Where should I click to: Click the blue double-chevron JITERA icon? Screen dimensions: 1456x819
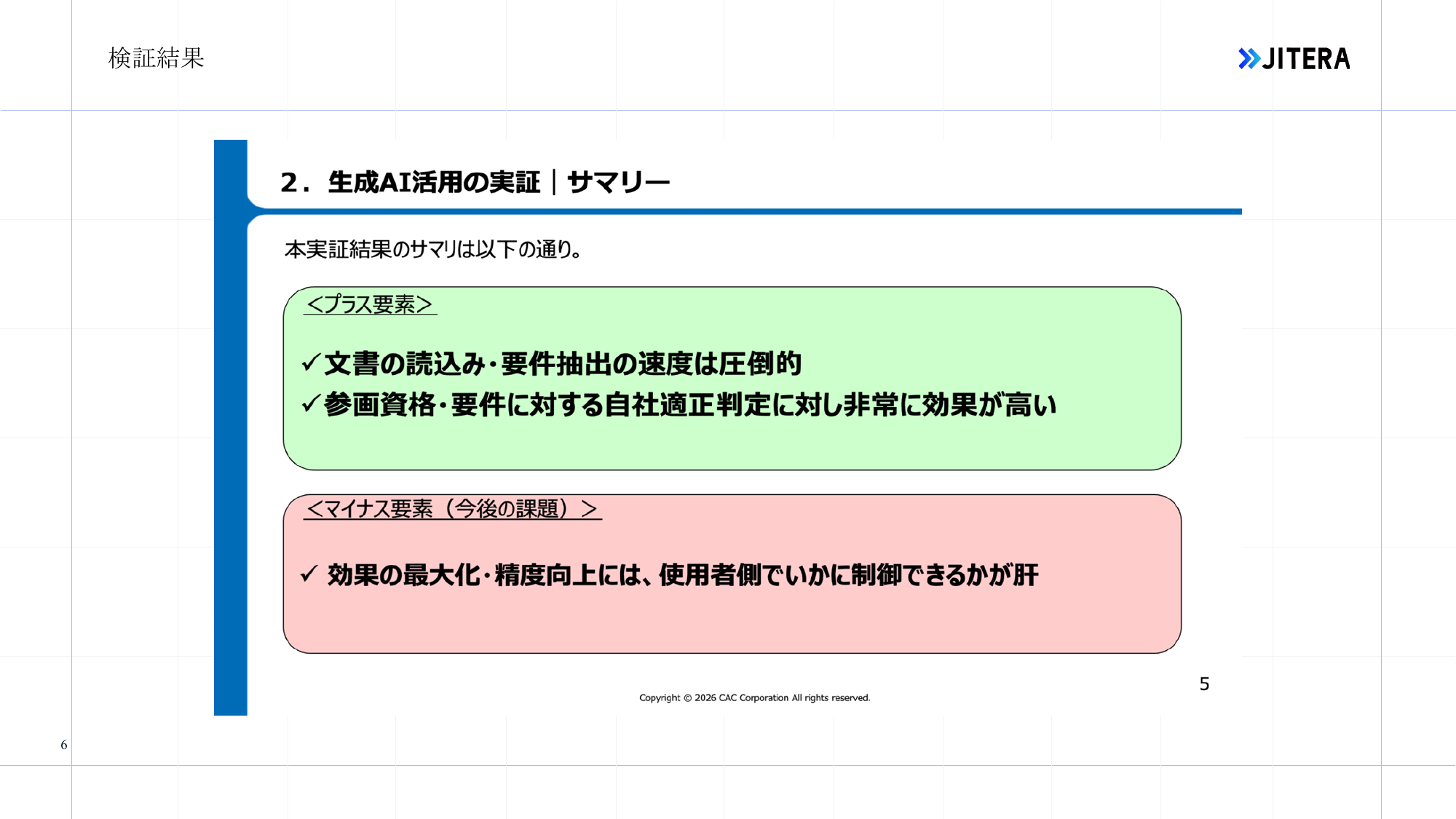[1249, 58]
